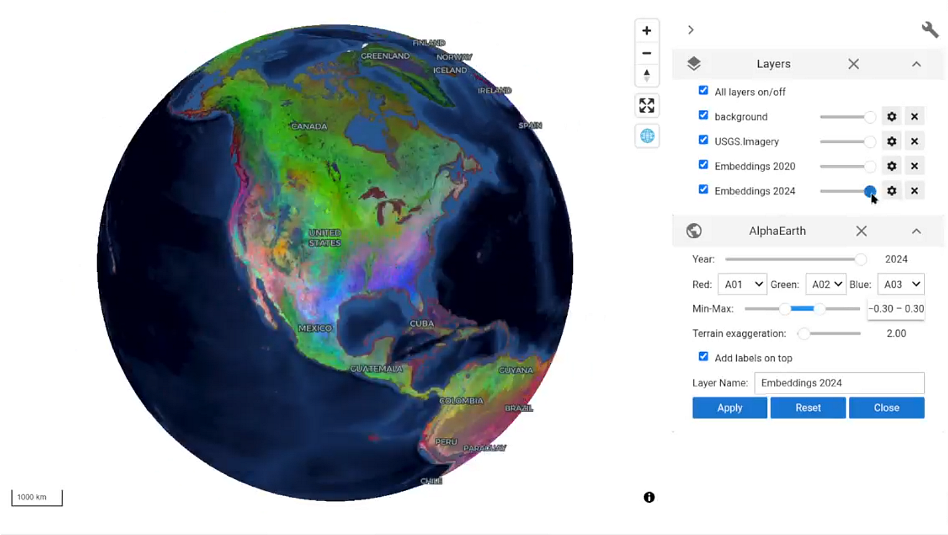Image resolution: width=948 pixels, height=535 pixels.
Task: Enter fullscreen map mode
Action: tap(647, 105)
